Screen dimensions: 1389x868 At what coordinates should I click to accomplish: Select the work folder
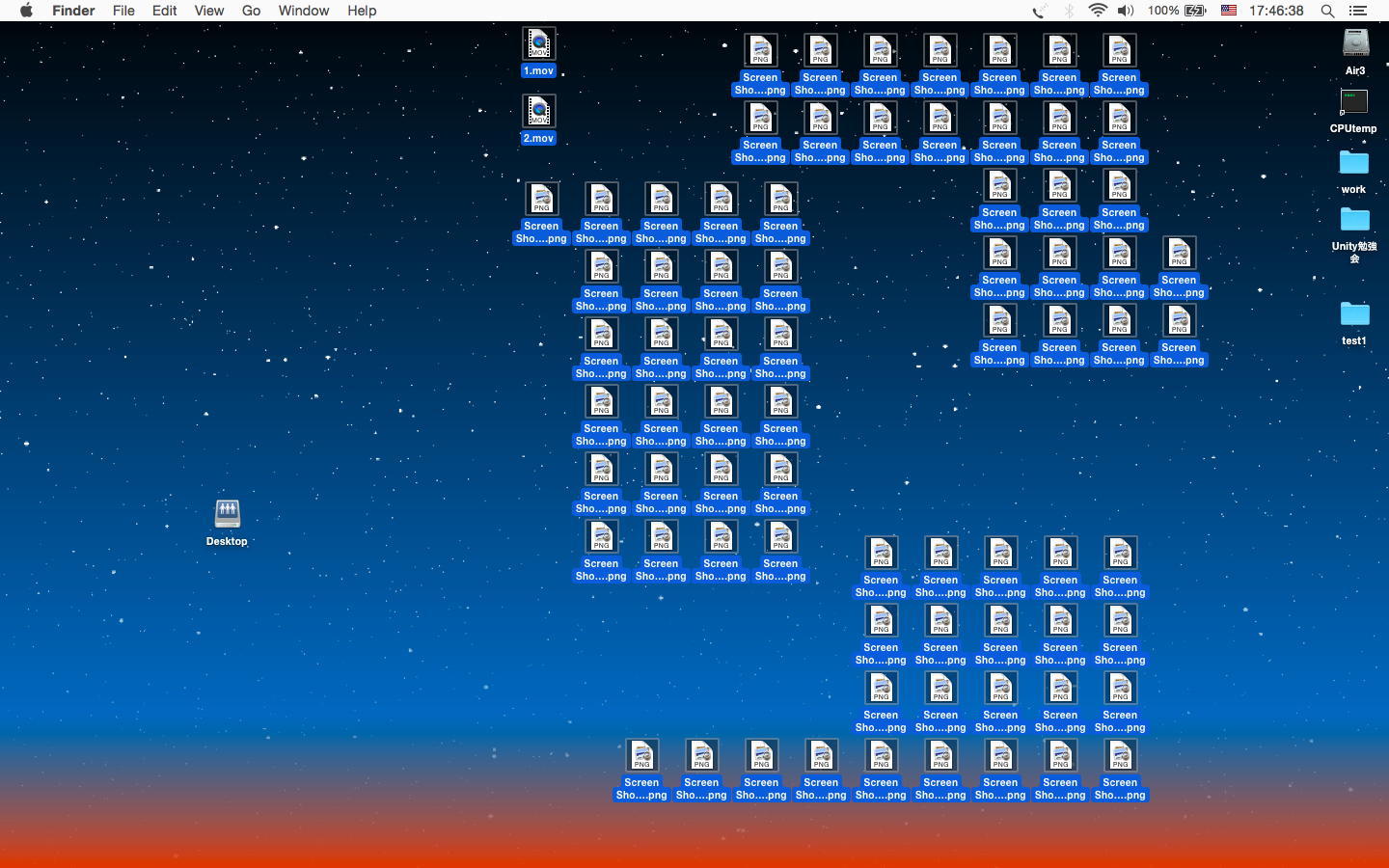click(1353, 162)
